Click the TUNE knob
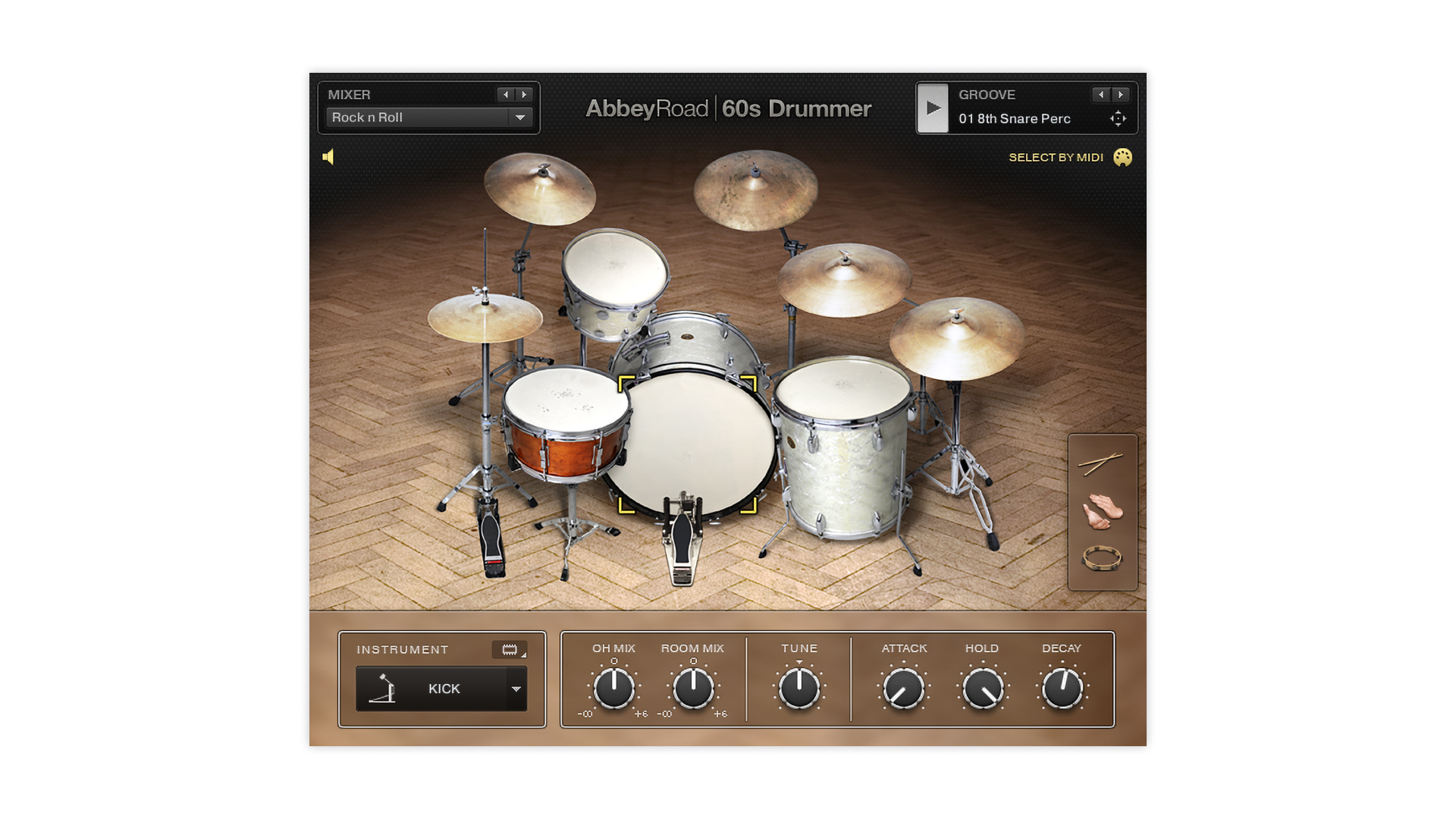The image size is (1456, 819). (799, 689)
